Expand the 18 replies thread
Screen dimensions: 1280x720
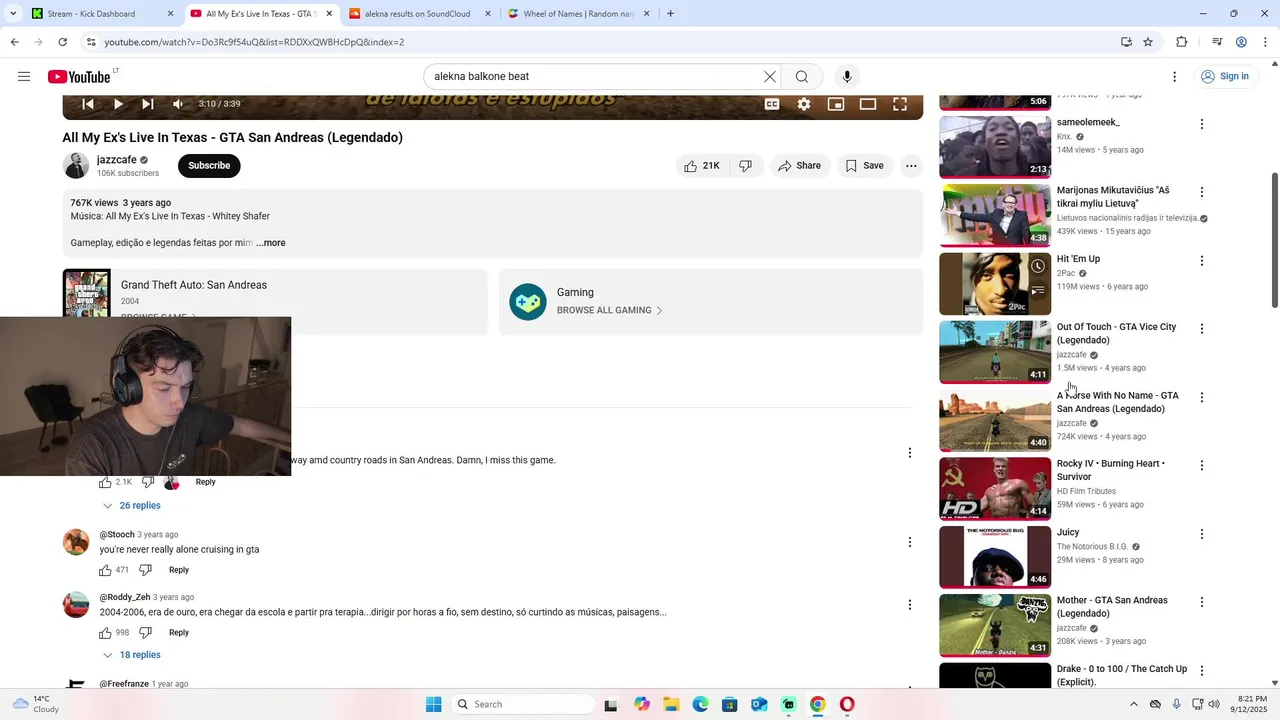131,655
